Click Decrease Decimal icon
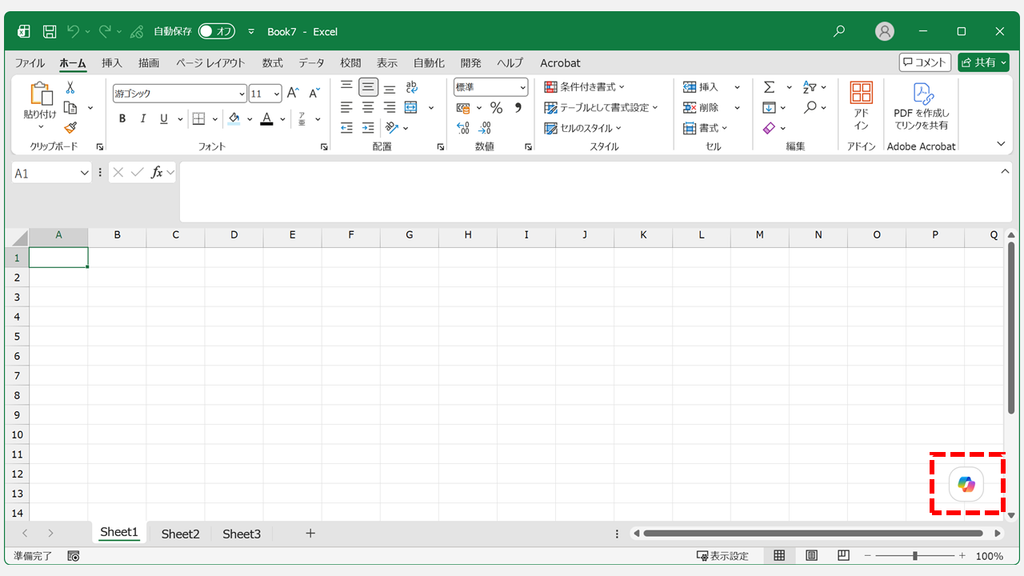This screenshot has width=1024, height=576. 485,128
